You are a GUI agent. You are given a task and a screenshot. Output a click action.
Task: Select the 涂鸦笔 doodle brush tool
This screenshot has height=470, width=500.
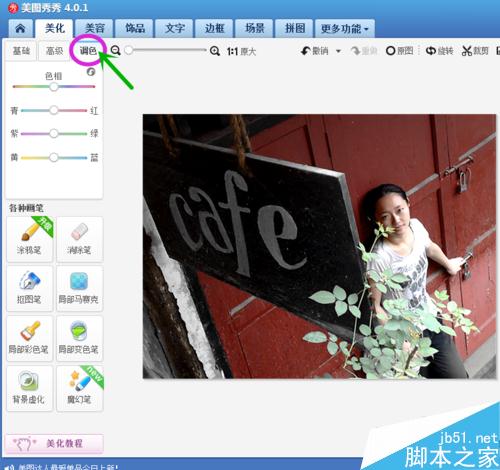point(30,239)
